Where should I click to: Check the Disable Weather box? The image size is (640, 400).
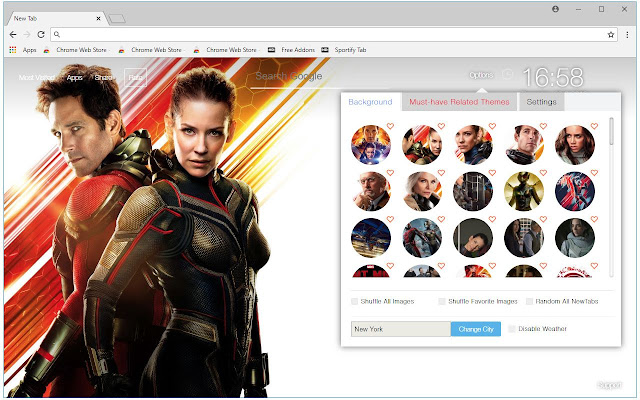pyautogui.click(x=512, y=329)
